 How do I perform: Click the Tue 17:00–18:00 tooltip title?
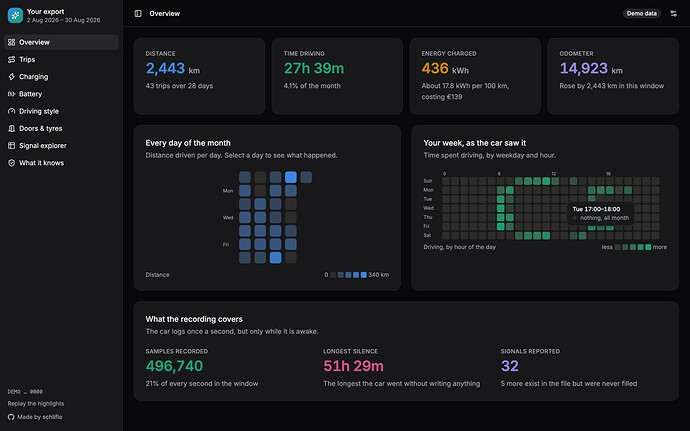[596, 209]
